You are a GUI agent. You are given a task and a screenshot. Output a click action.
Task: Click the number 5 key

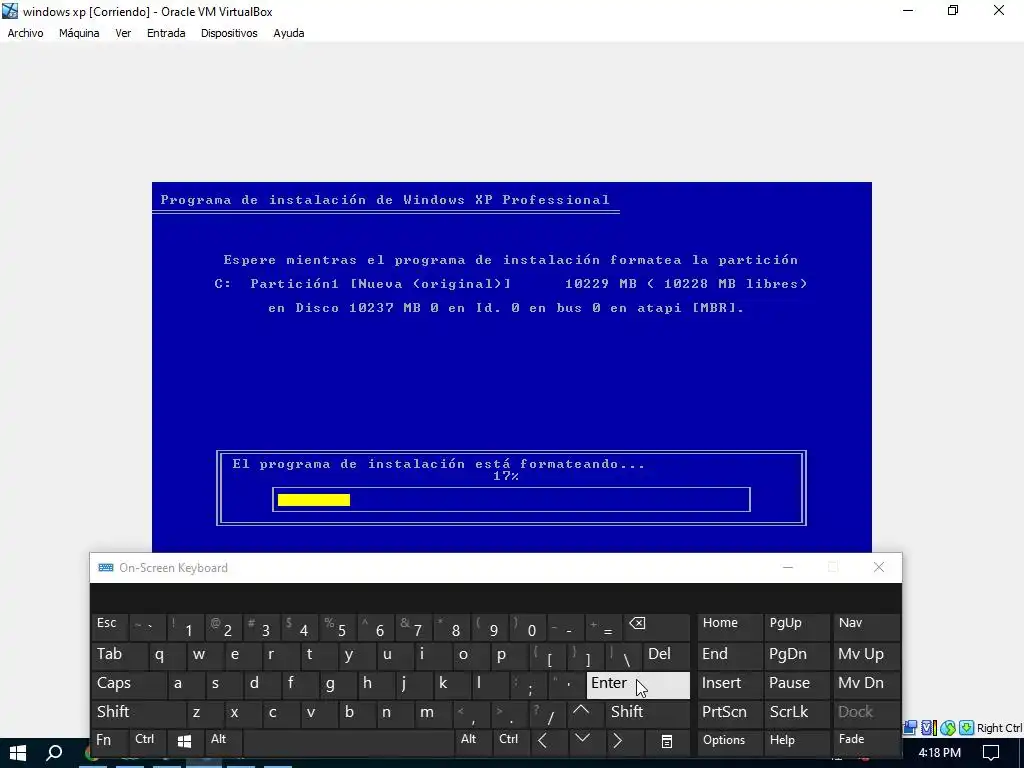[x=338, y=626]
